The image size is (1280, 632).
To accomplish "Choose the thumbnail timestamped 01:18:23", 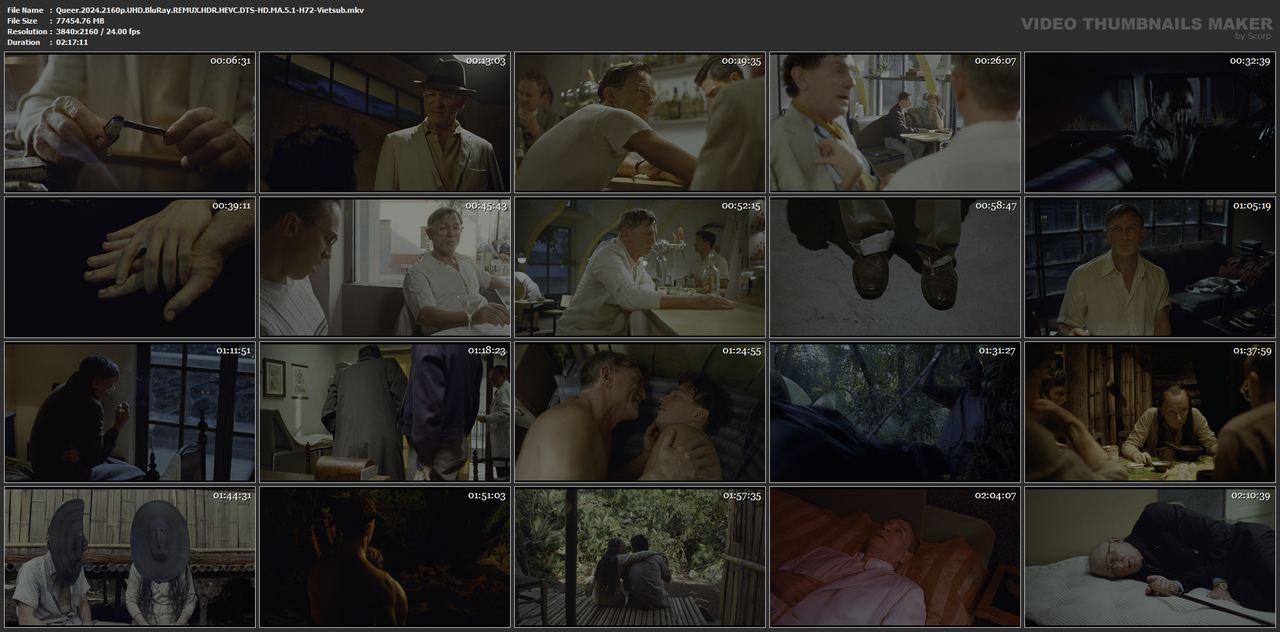I will 385,412.
